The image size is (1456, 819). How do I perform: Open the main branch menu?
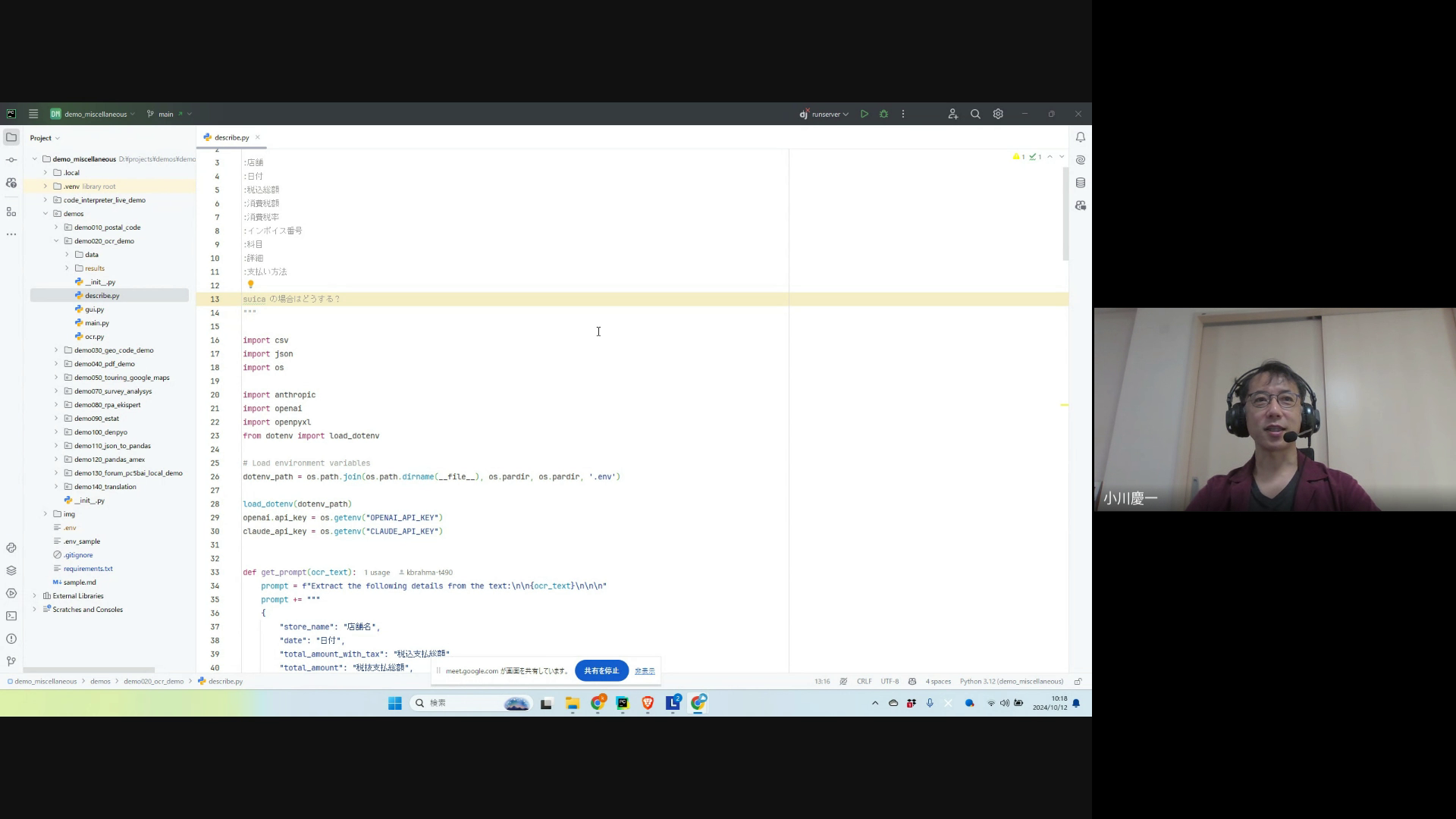click(166, 114)
